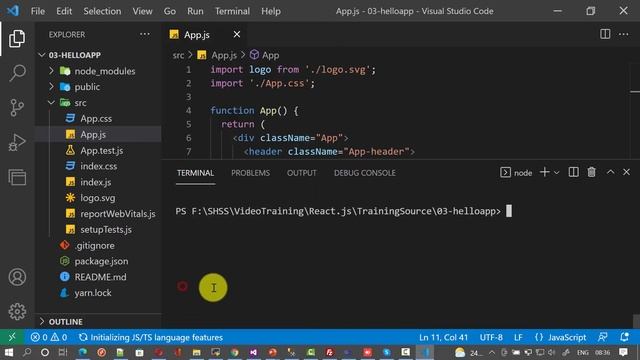Open the File menu
The height and width of the screenshot is (360, 640).
pyautogui.click(x=38, y=11)
